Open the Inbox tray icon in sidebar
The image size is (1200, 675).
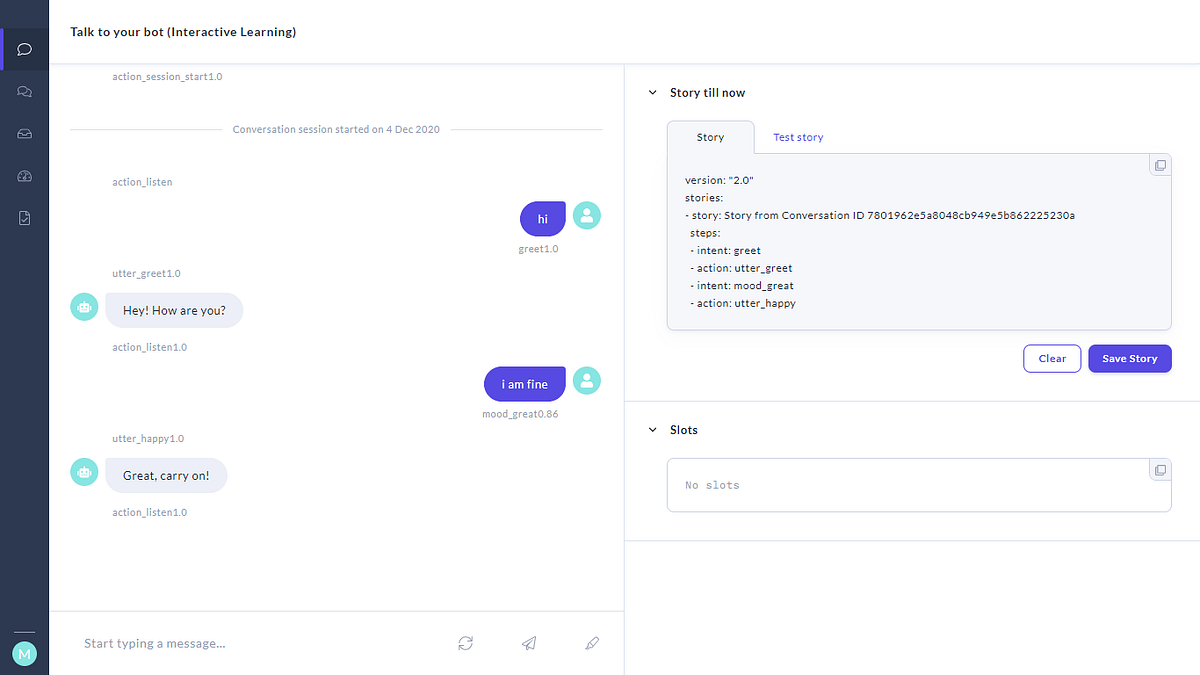pos(24,133)
